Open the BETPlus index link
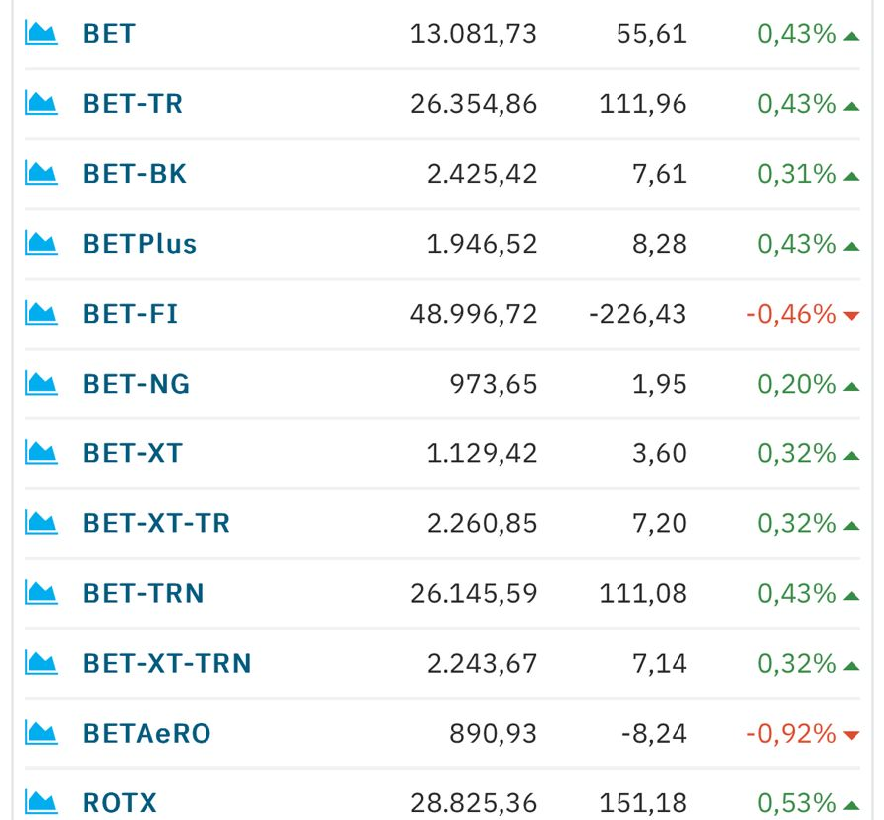The width and height of the screenshot is (884, 820). tap(140, 244)
